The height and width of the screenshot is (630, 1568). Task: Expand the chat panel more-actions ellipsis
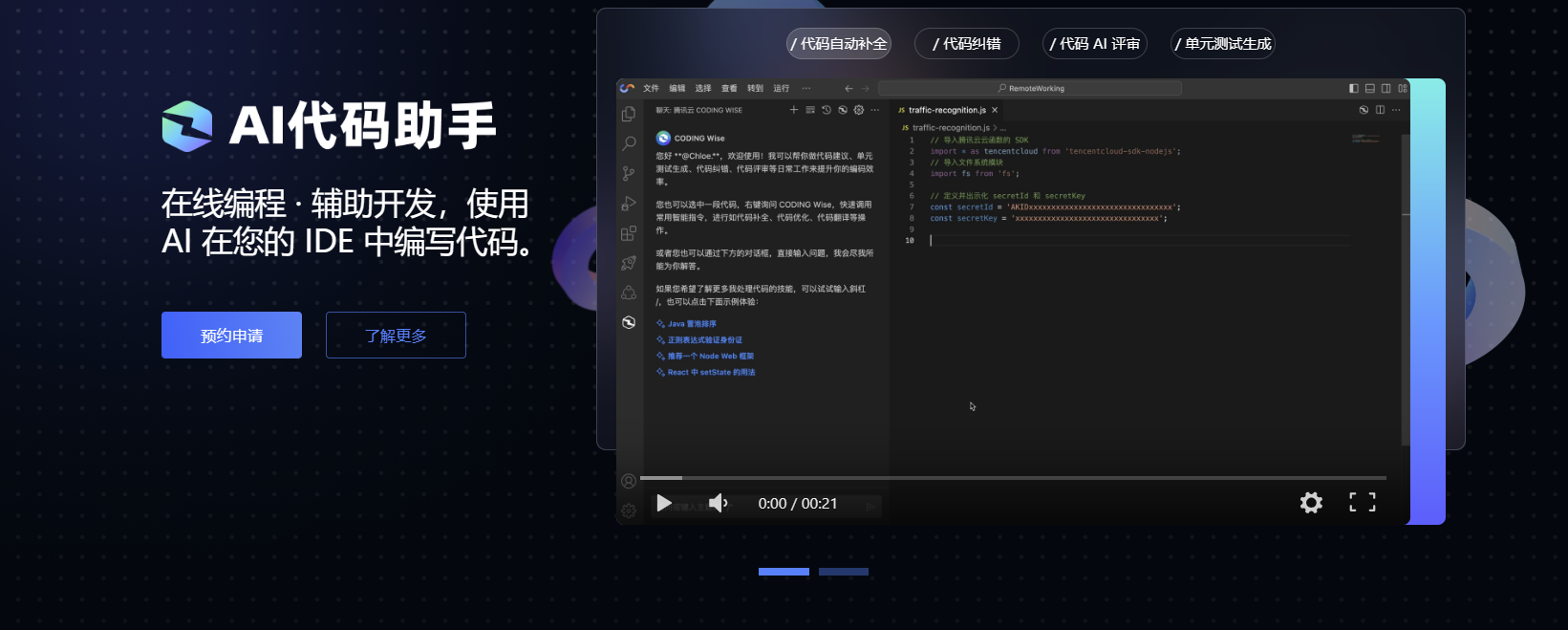(875, 110)
